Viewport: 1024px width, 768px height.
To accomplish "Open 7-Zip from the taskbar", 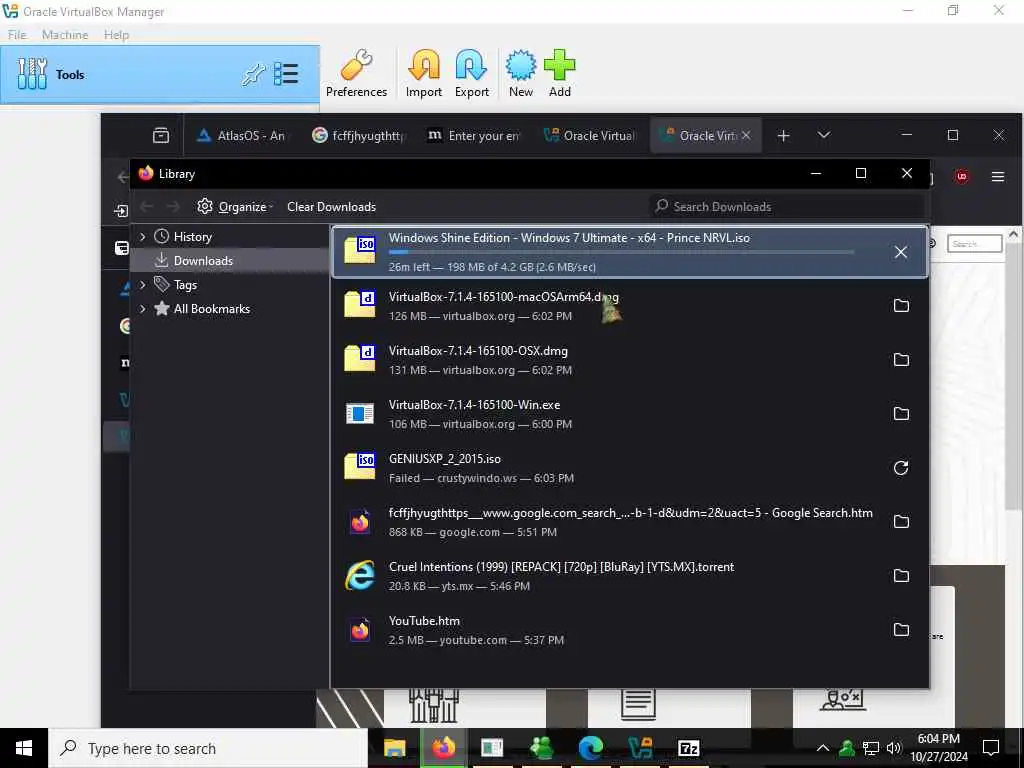I will (x=688, y=748).
